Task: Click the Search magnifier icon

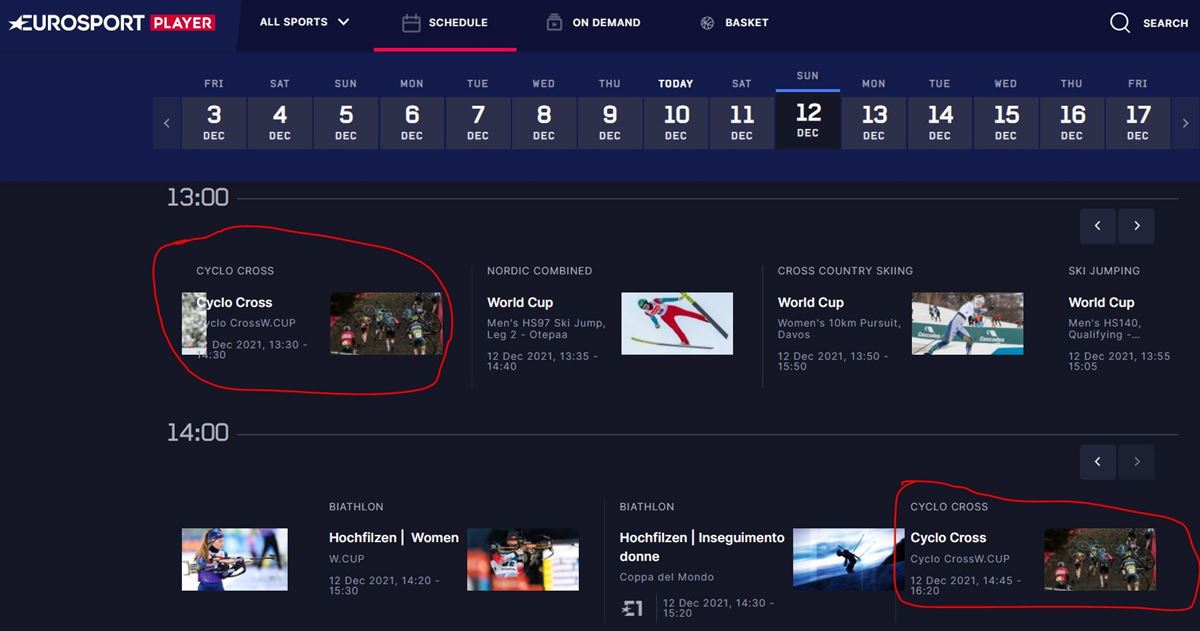Action: [x=1120, y=23]
